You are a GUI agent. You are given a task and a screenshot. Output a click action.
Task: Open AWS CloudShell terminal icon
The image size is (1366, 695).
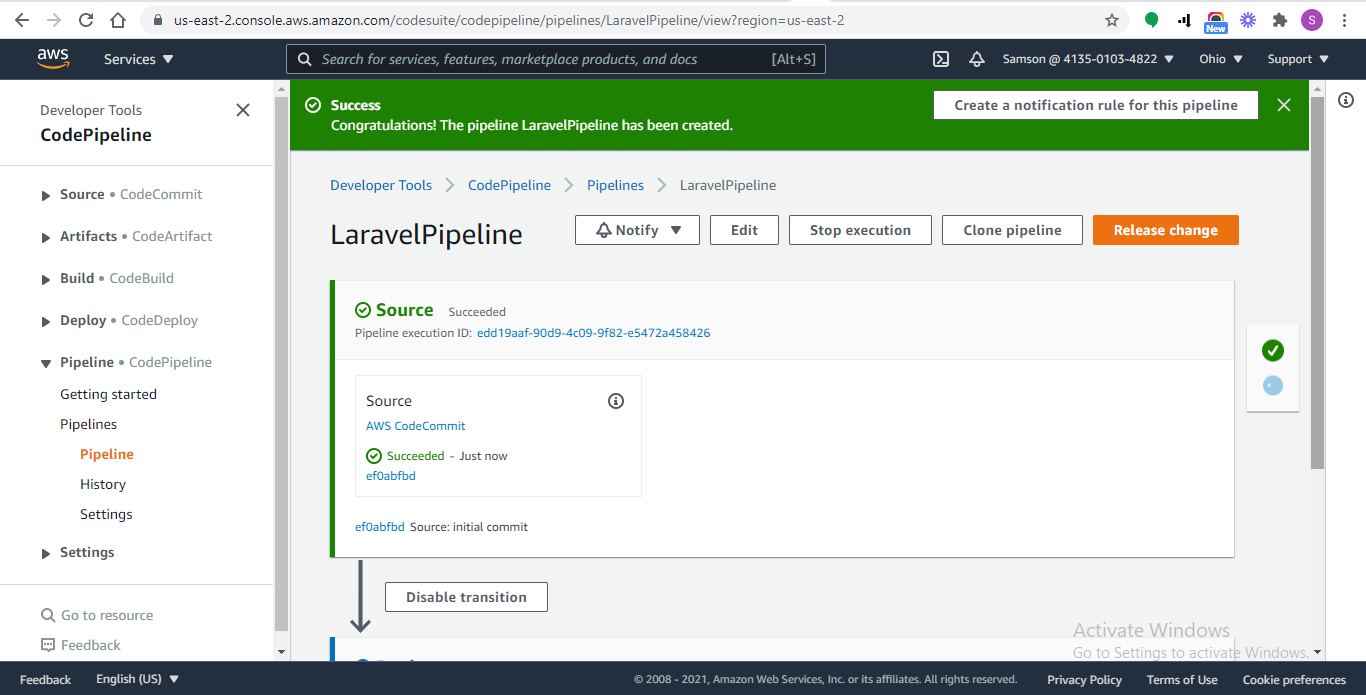point(941,59)
